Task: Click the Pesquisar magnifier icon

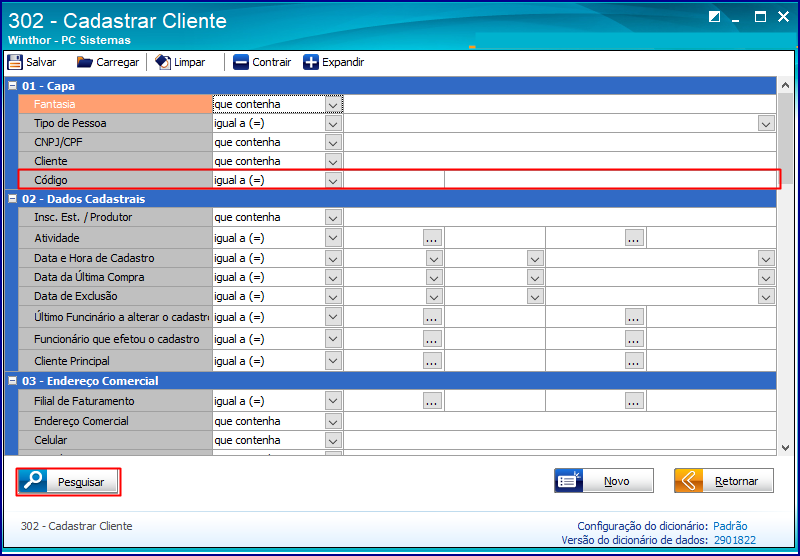Action: coord(33,482)
